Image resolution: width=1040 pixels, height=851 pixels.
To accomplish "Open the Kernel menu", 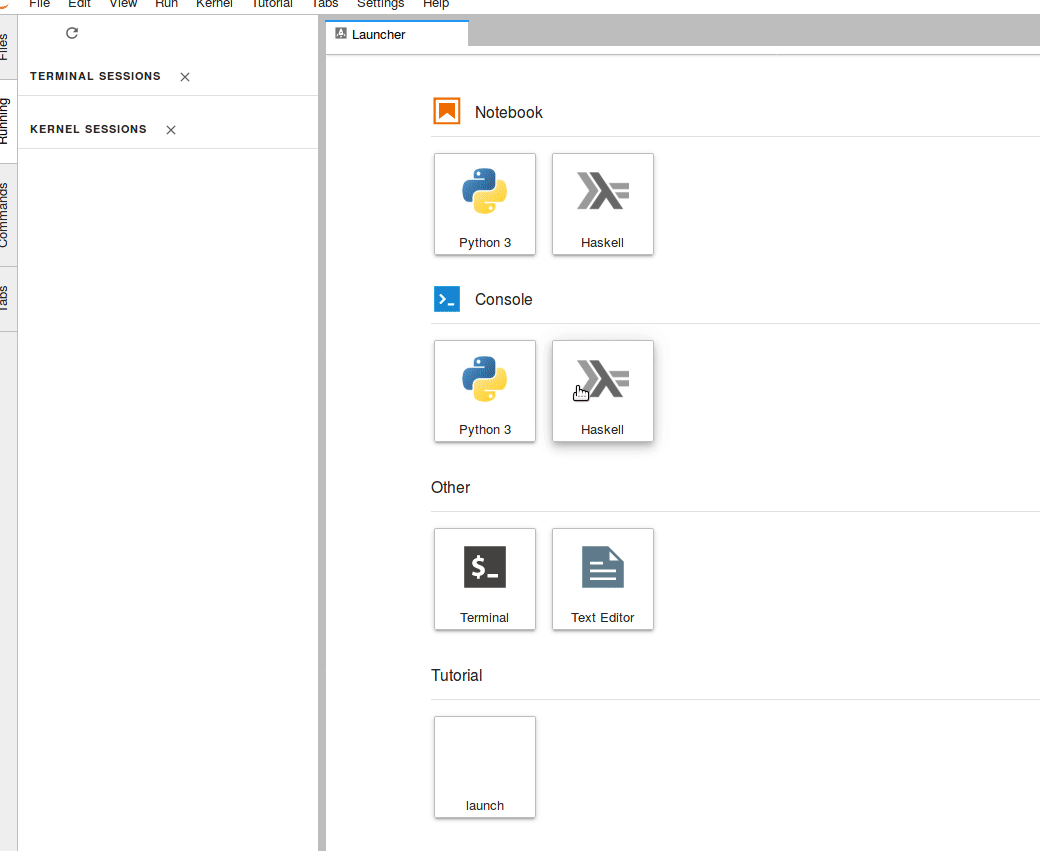I will pyautogui.click(x=214, y=4).
